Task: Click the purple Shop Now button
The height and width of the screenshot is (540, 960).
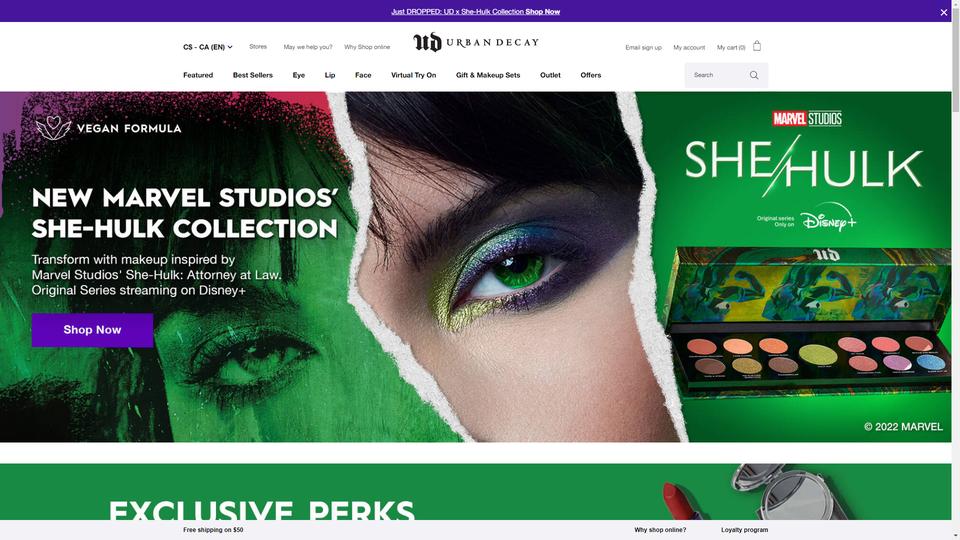Action: [x=92, y=330]
